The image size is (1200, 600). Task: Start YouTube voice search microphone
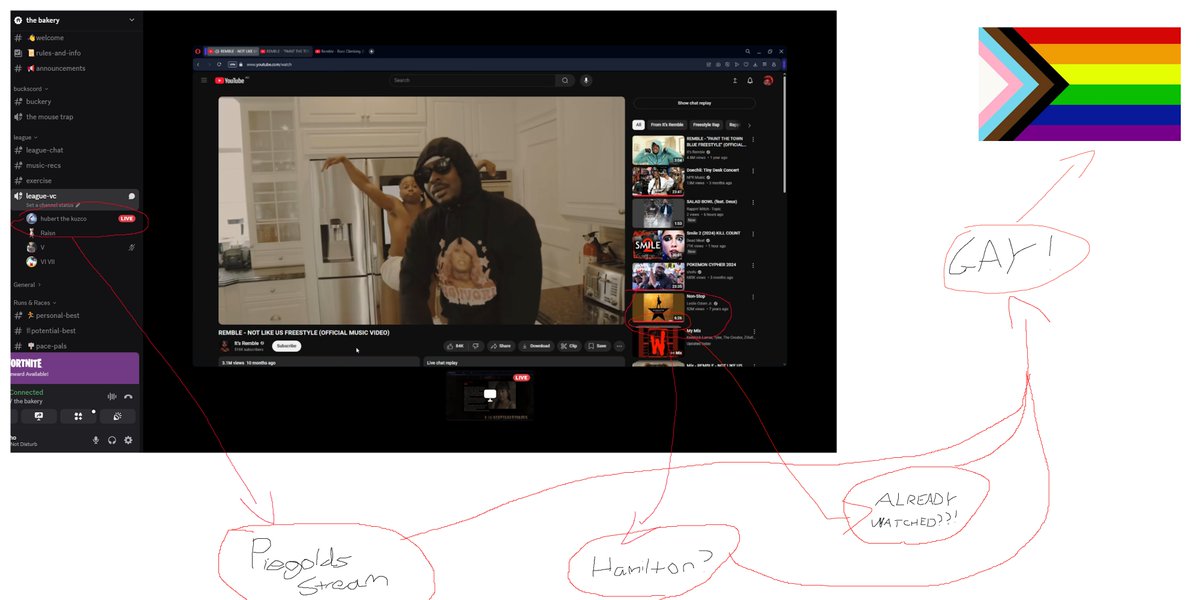tap(586, 80)
